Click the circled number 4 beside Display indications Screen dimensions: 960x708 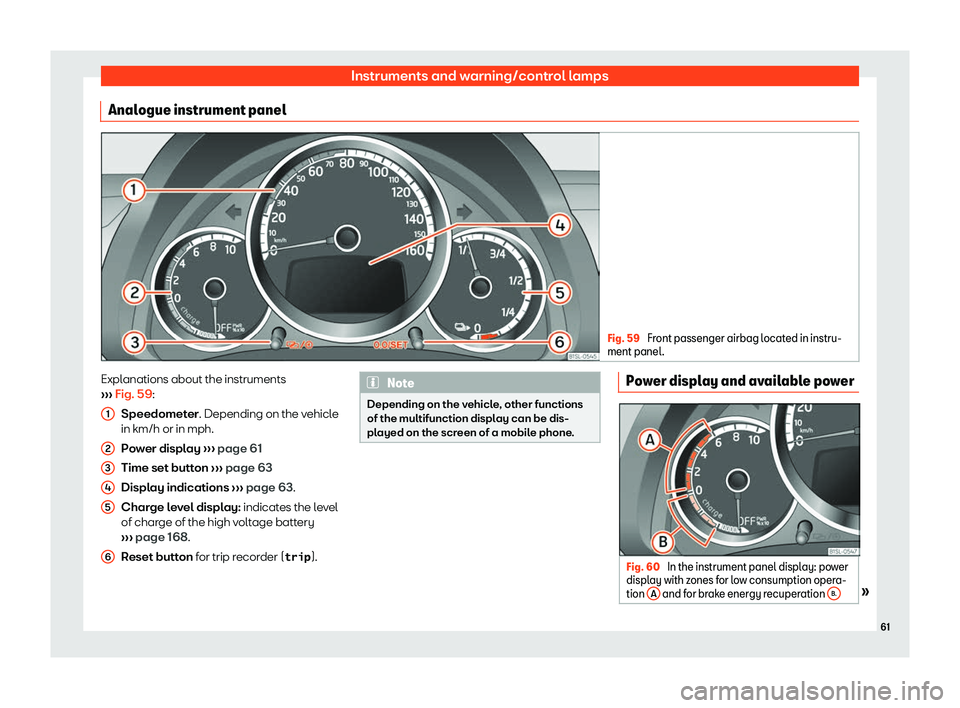click(x=108, y=488)
